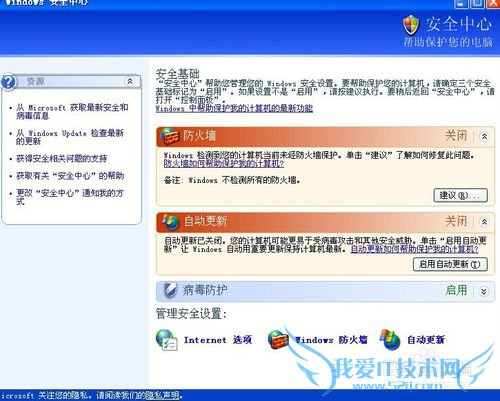Click the note 备注: Windows 不检测所有的防火墙。
The image size is (500, 401).
tap(232, 180)
